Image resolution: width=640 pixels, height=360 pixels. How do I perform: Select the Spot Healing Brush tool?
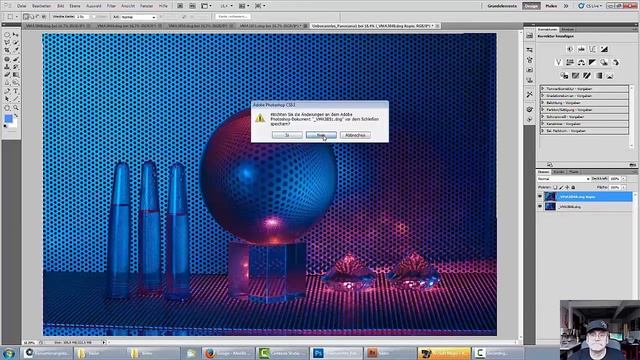click(x=7, y=59)
